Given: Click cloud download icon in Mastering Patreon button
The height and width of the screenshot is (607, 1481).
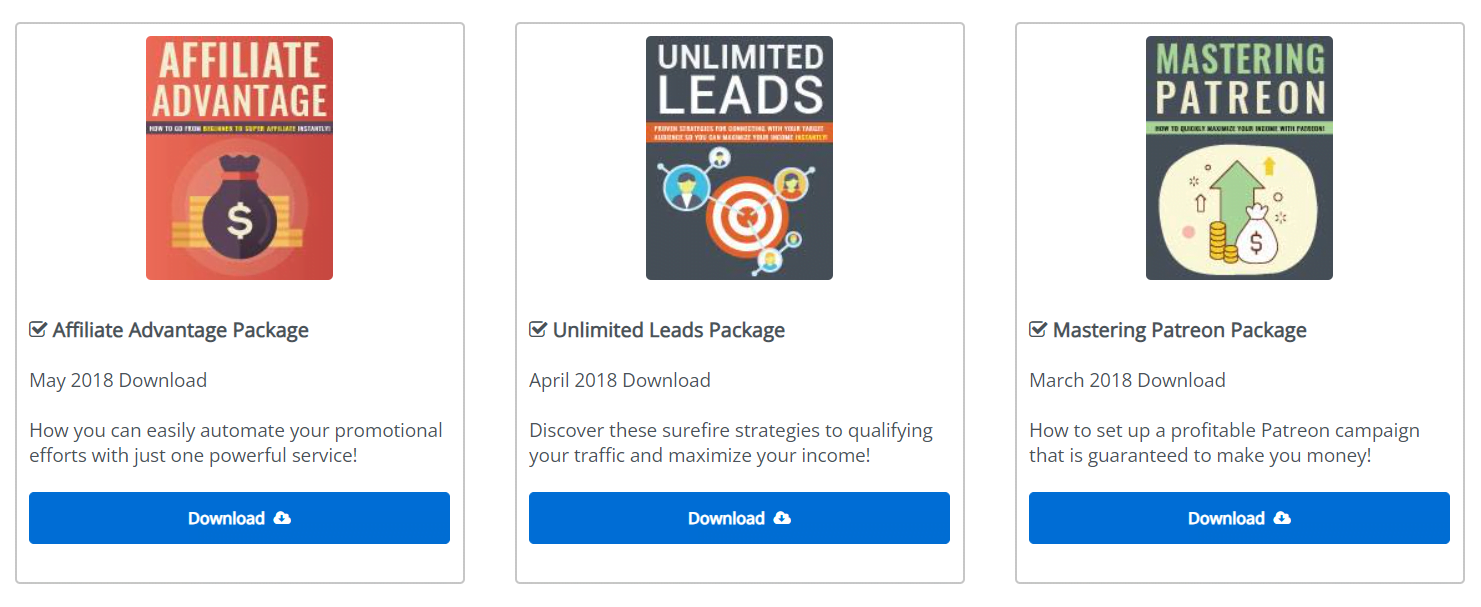Looking at the screenshot, I should click(1282, 518).
